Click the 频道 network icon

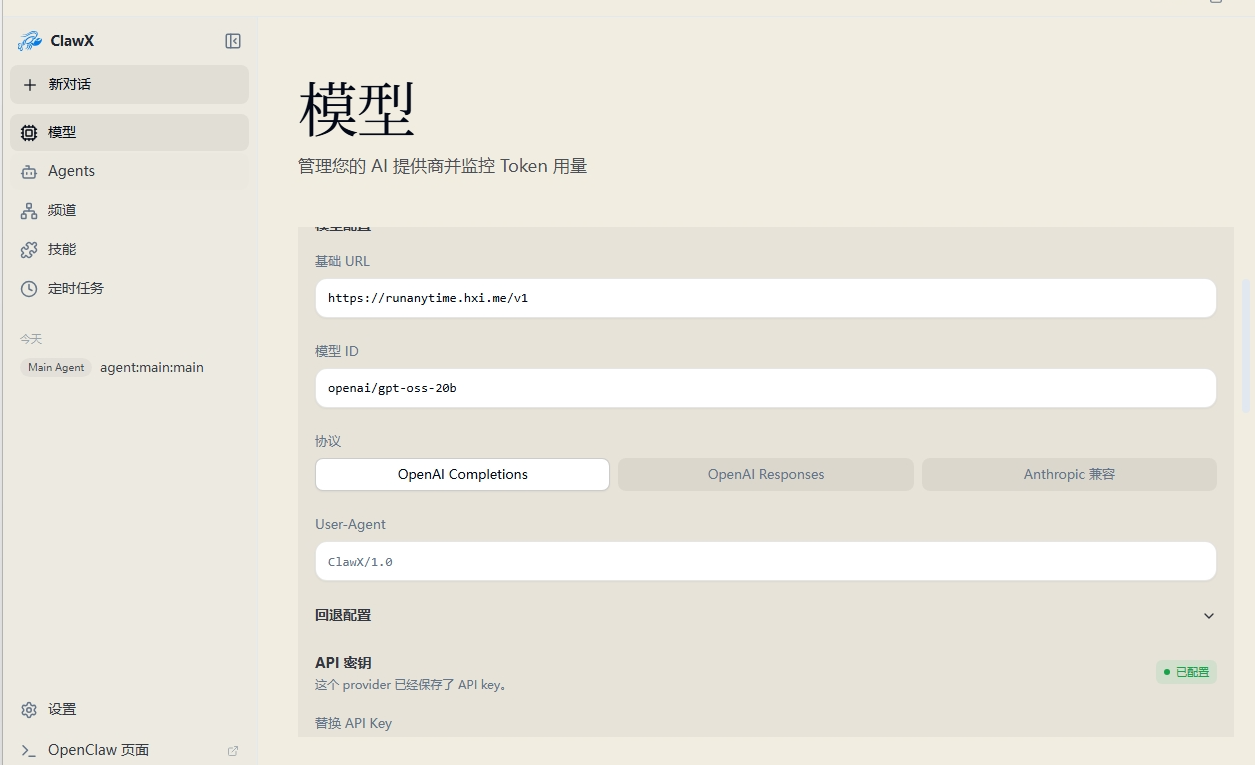(29, 210)
